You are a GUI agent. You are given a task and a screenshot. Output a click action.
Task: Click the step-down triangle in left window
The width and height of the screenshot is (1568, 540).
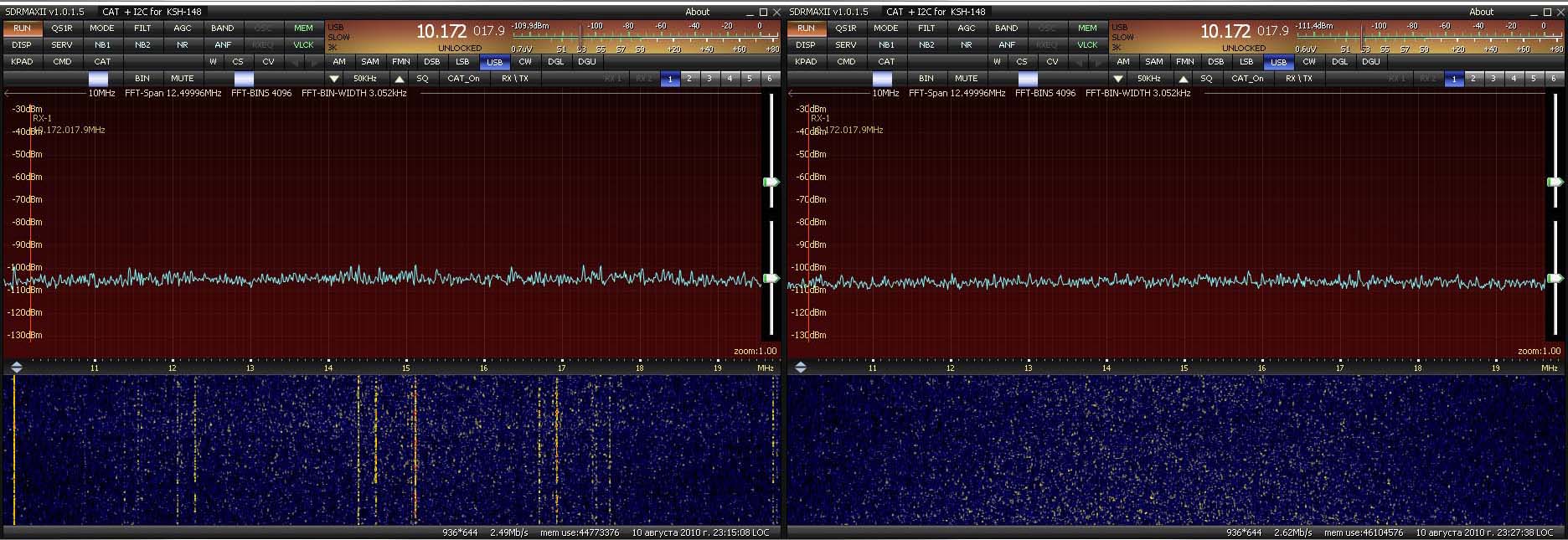[334, 79]
